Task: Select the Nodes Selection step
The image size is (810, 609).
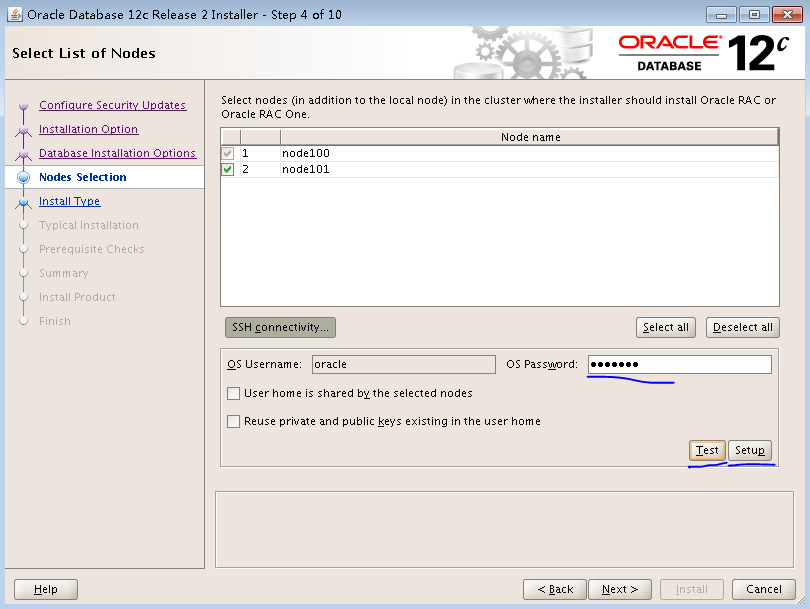Action: [83, 177]
